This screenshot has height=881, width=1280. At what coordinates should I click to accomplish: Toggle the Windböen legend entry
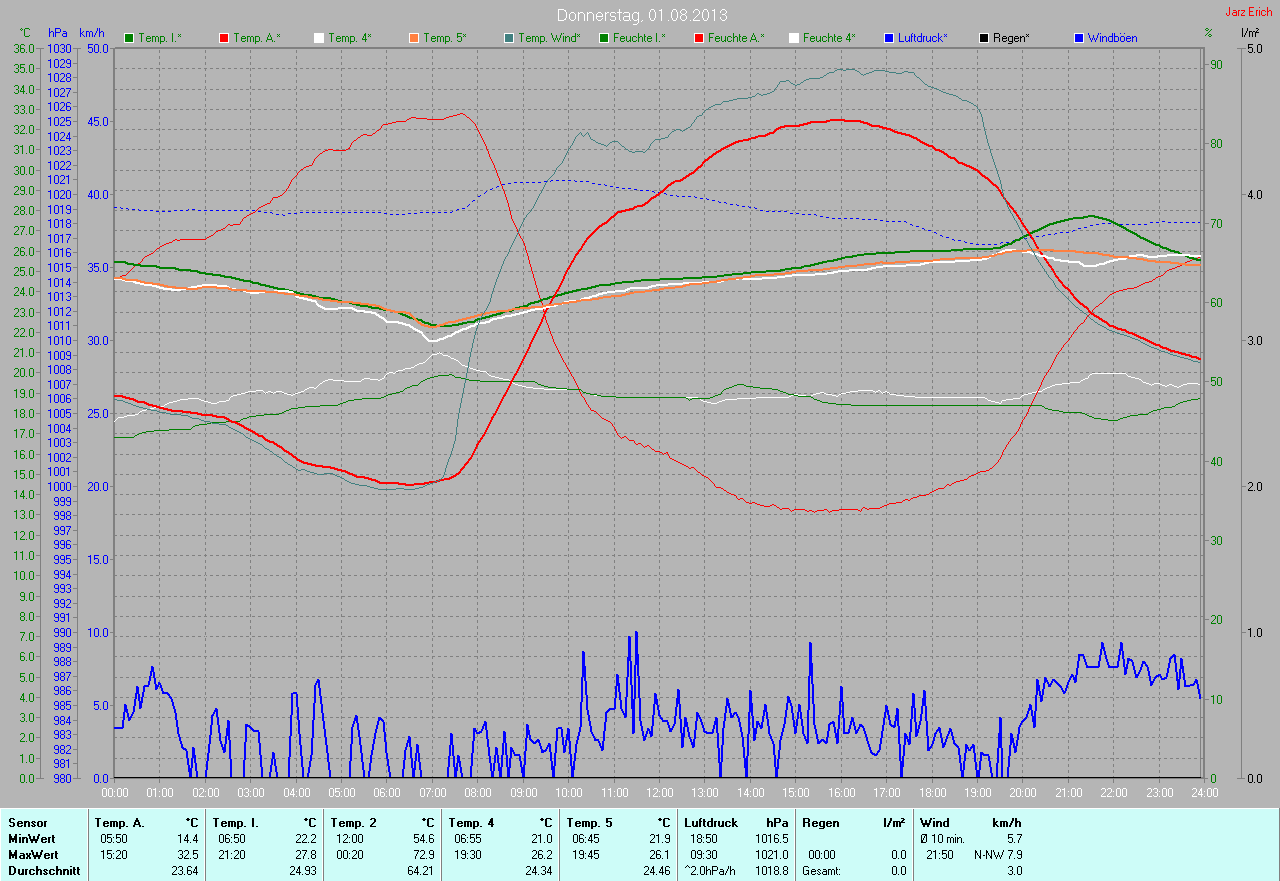pos(1104,38)
